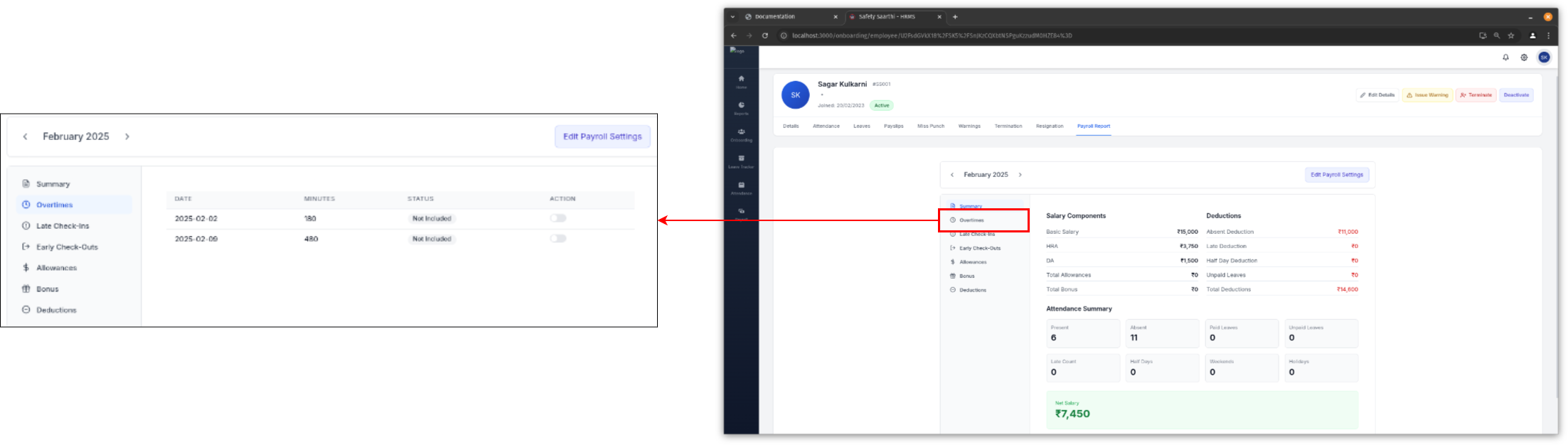Click the Deactivate button
1568x445 pixels.
pos(1516,95)
